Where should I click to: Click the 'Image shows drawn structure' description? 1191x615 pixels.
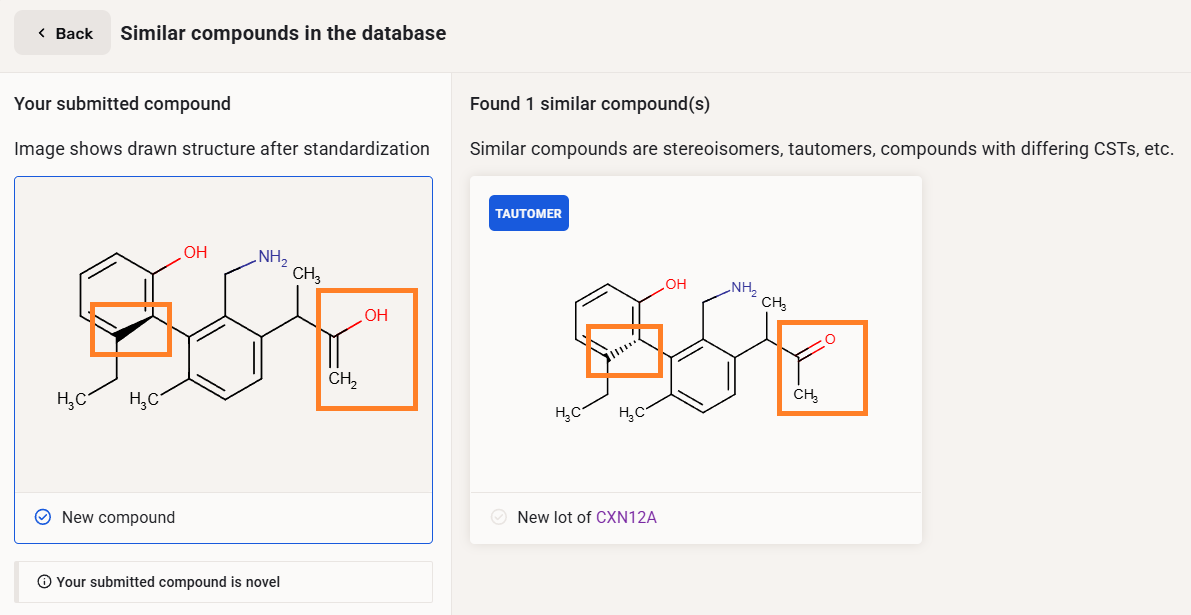[x=221, y=149]
